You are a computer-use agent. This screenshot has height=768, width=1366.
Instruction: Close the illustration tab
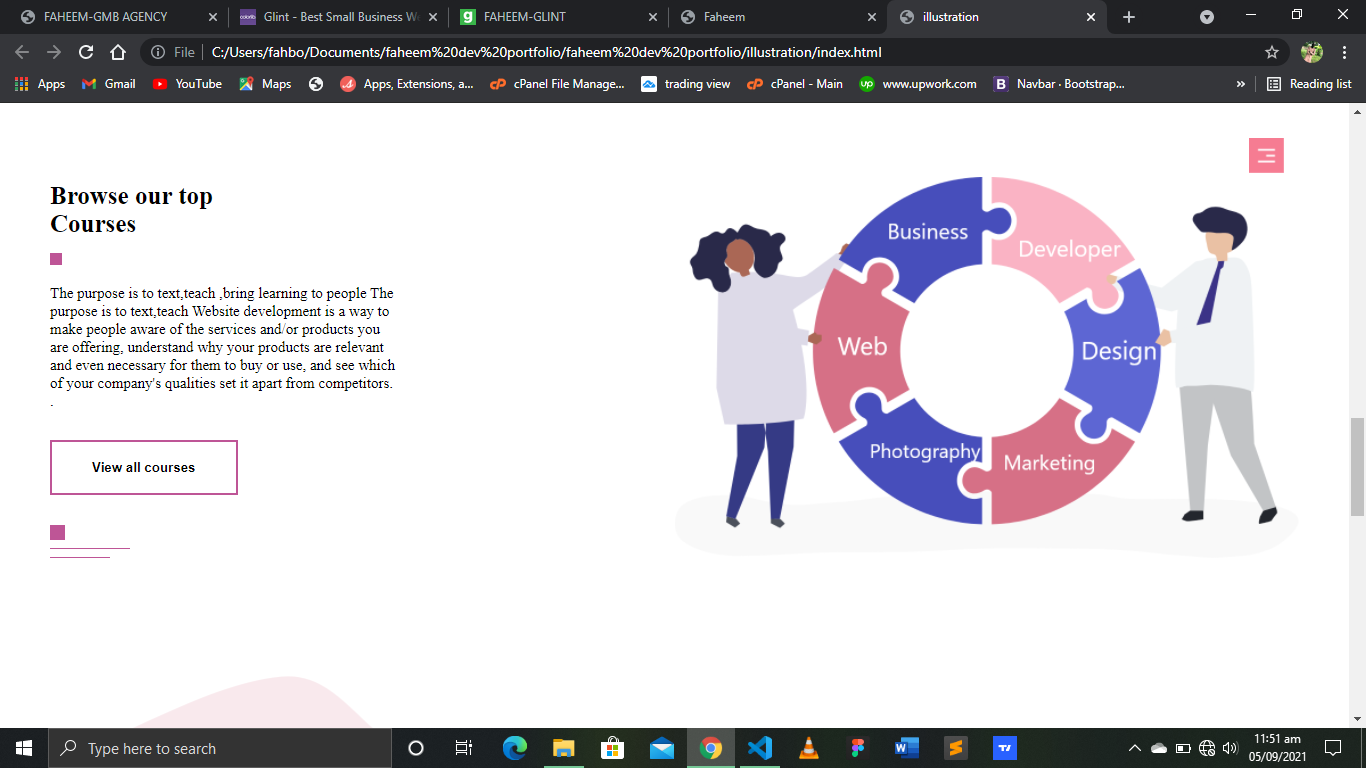(1091, 17)
